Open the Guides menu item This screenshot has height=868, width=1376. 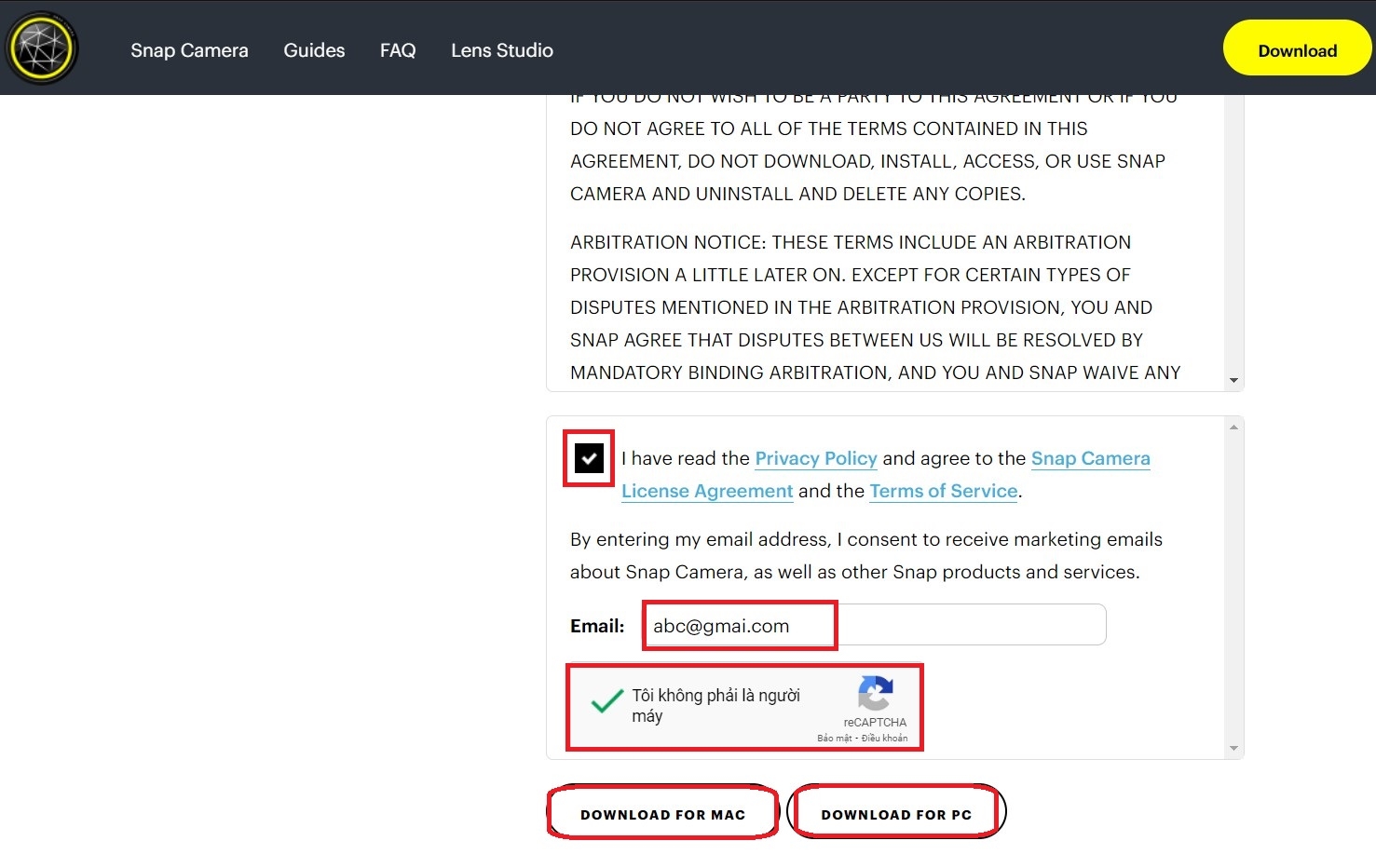pos(314,50)
